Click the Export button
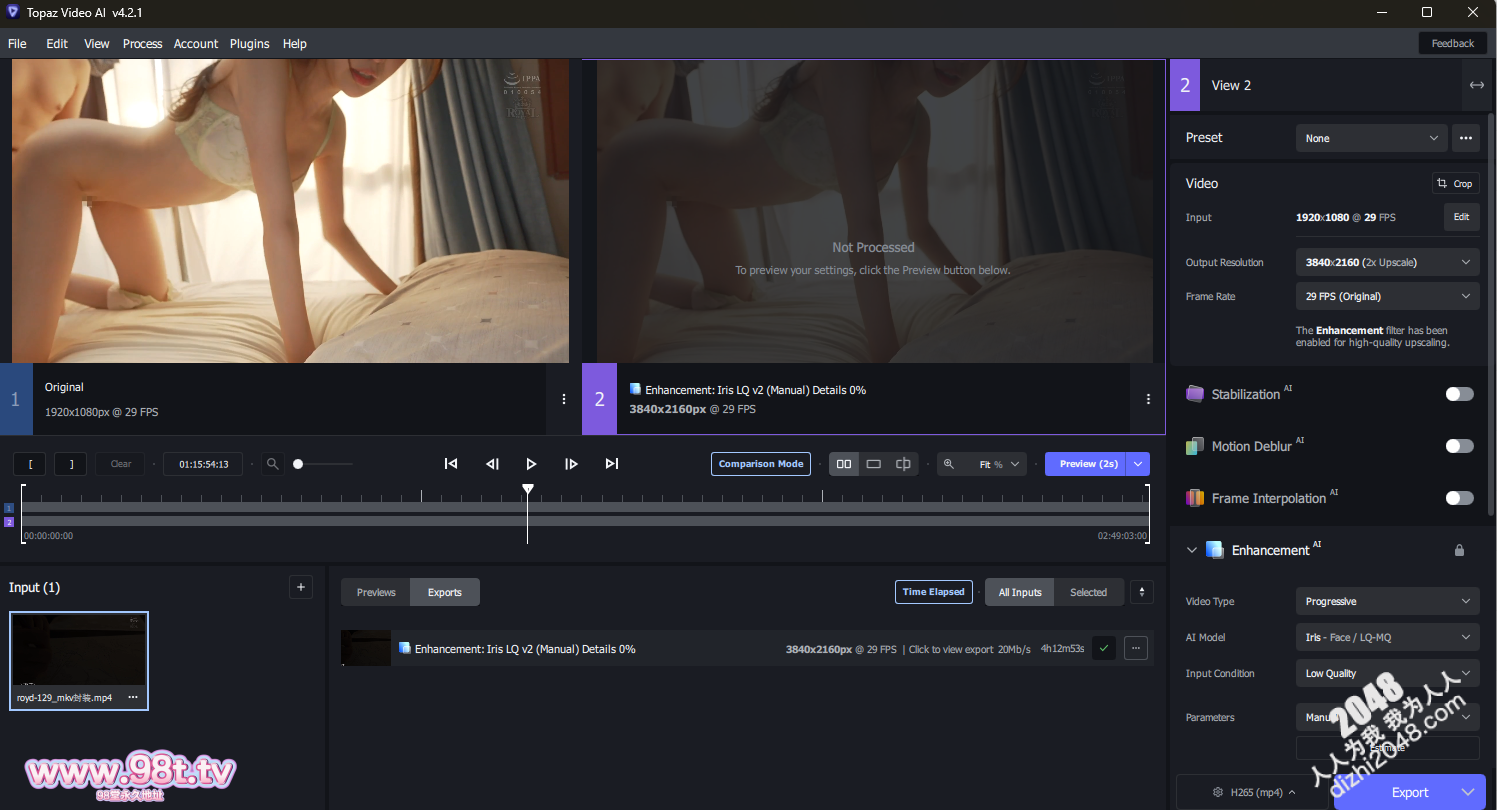This screenshot has width=1497, height=810. (1409, 792)
